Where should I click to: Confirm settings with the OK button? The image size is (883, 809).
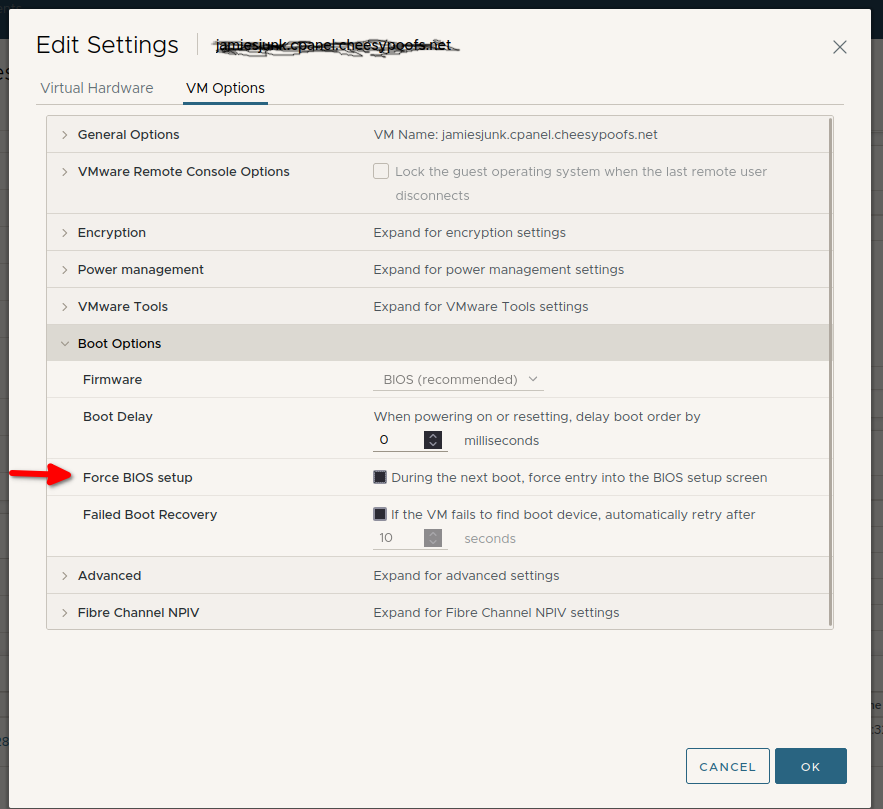coord(810,766)
